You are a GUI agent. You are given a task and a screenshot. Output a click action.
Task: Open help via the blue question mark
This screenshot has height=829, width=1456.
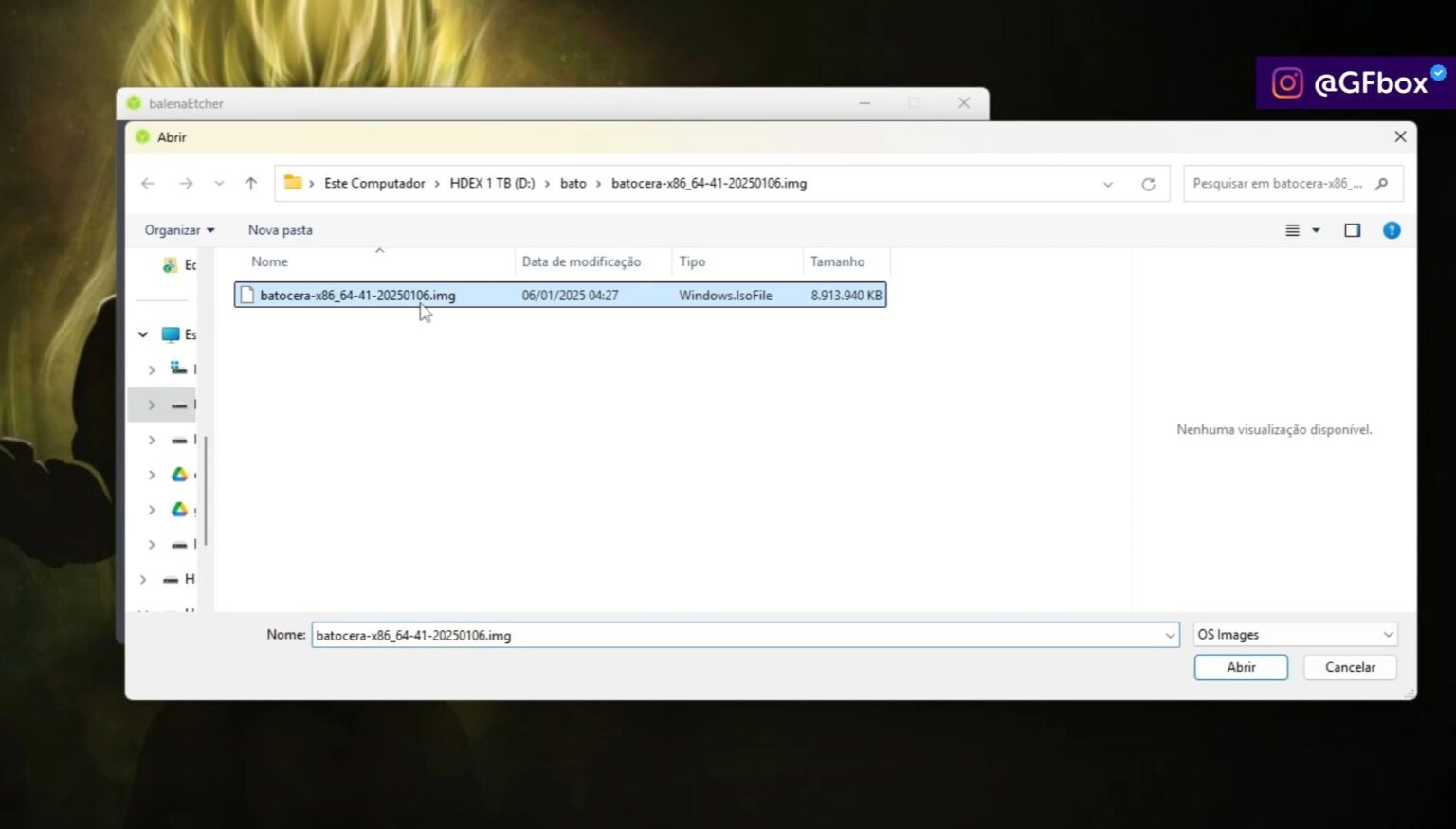1391,229
